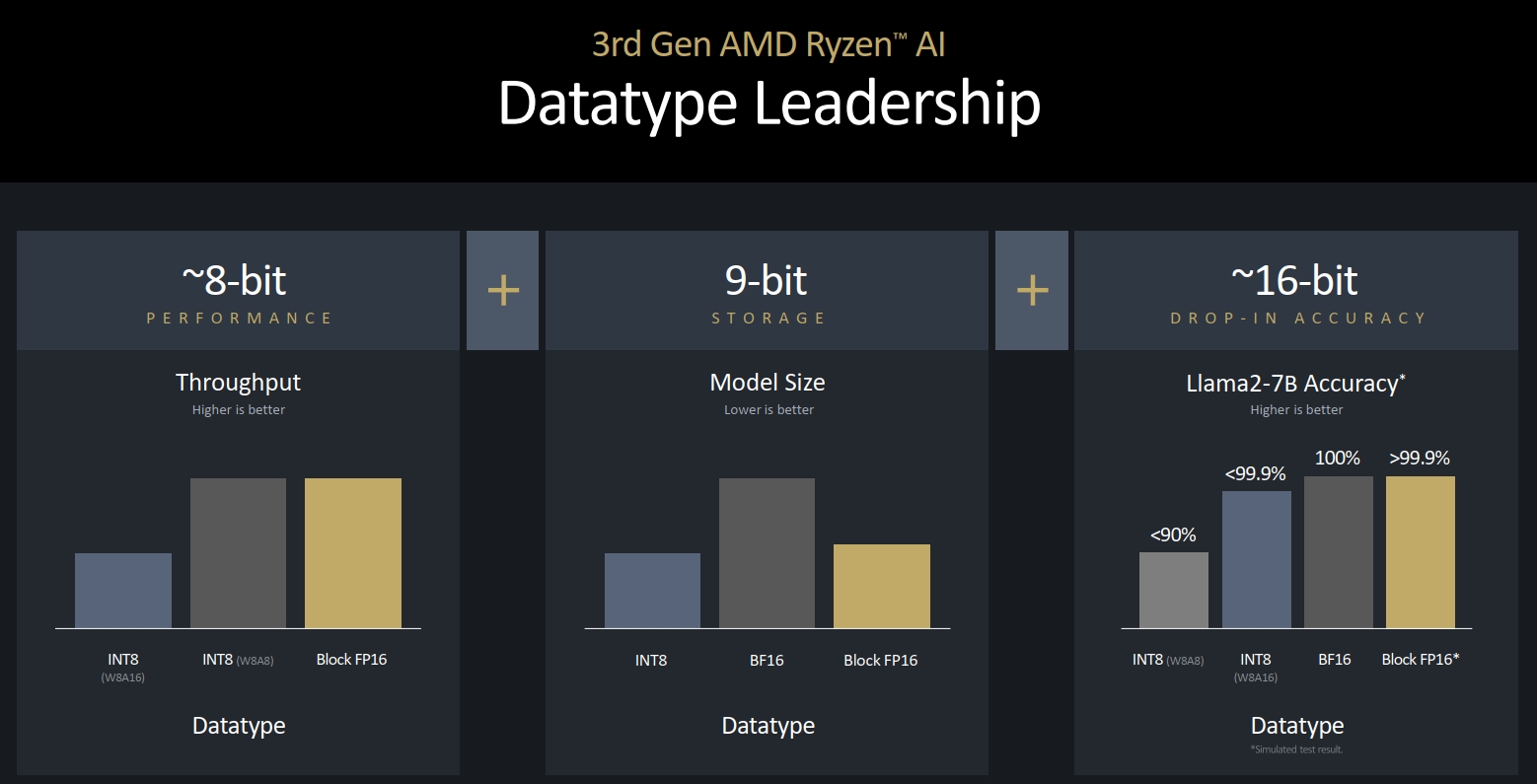Click 'Block FP16*' axis label in Accuracy chart

tap(1421, 660)
